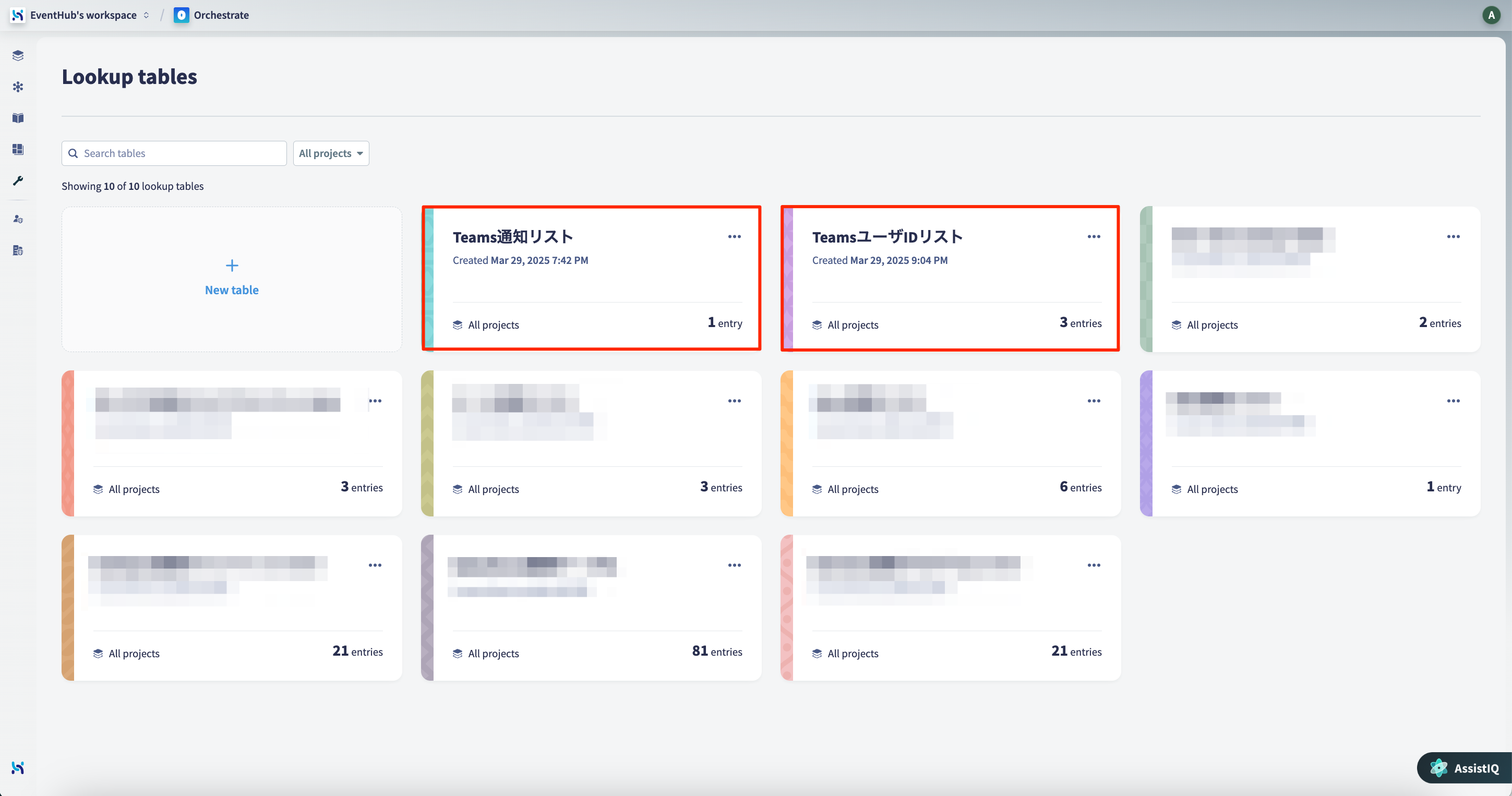Open the brown-striped card with 21 entries
The width and height of the screenshot is (1512, 796).
tap(232, 608)
